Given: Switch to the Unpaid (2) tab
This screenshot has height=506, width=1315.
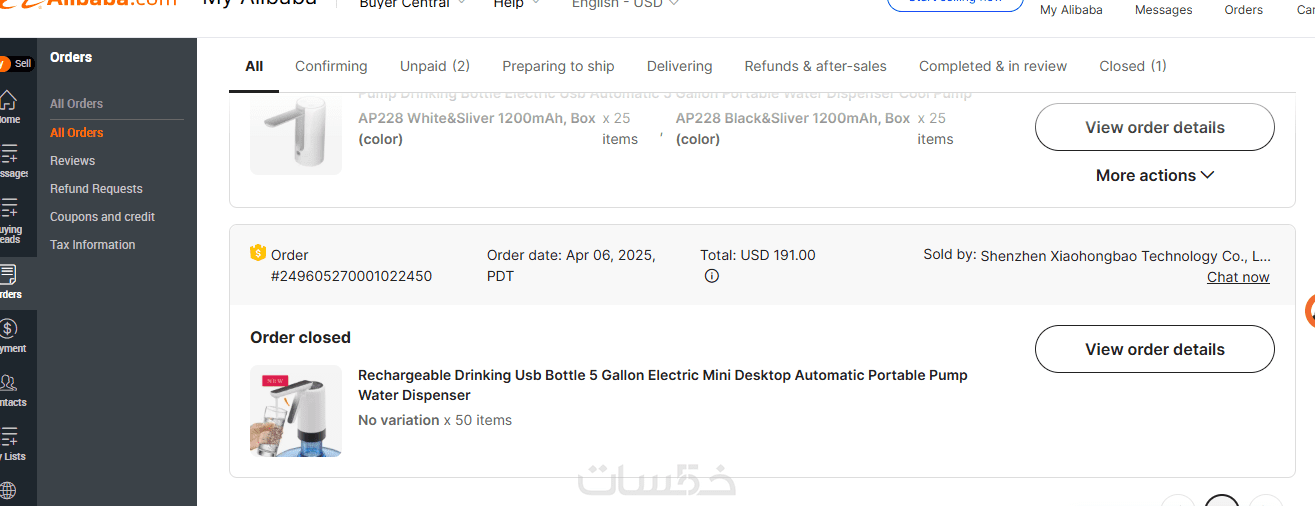Looking at the screenshot, I should click(x=435, y=66).
